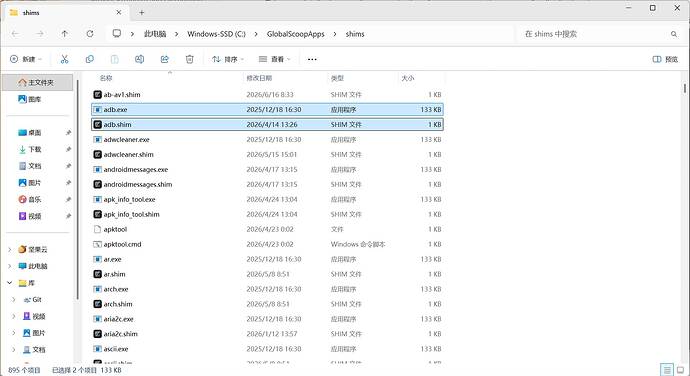Click GlobalScoopApps in the breadcrumb
690x376 pixels.
(295, 34)
